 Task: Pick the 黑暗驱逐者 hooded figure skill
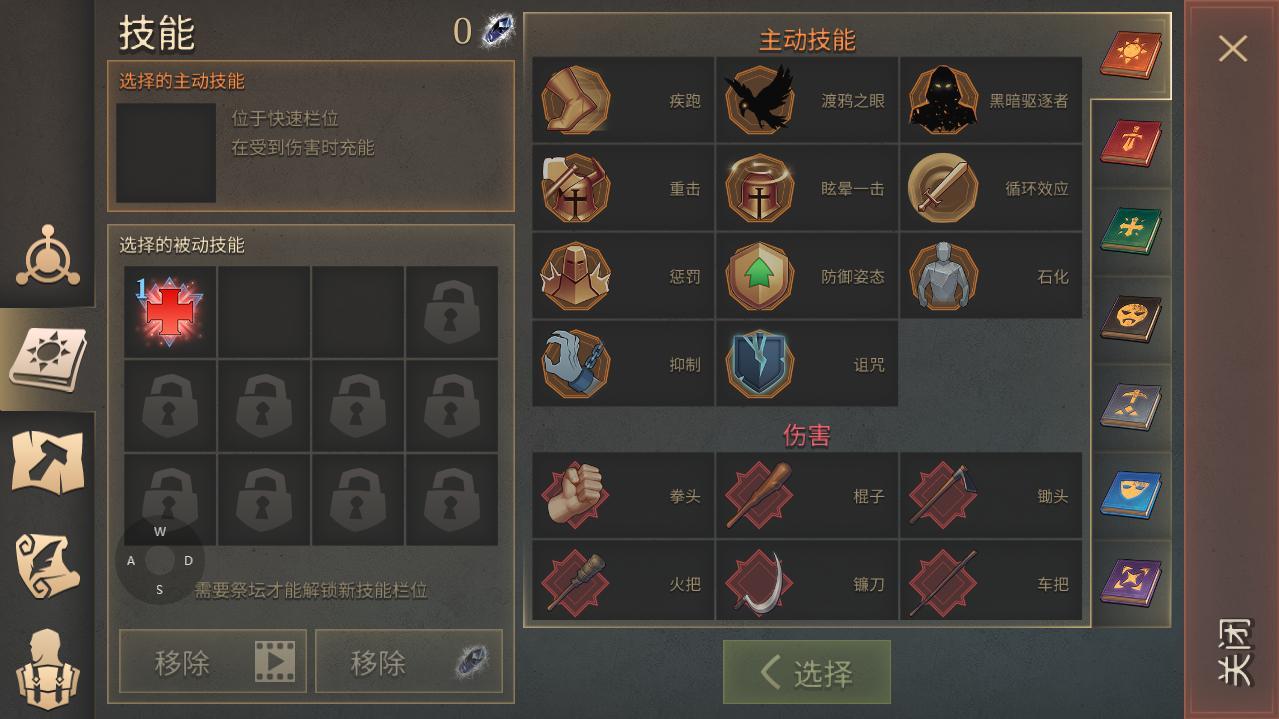(991, 100)
